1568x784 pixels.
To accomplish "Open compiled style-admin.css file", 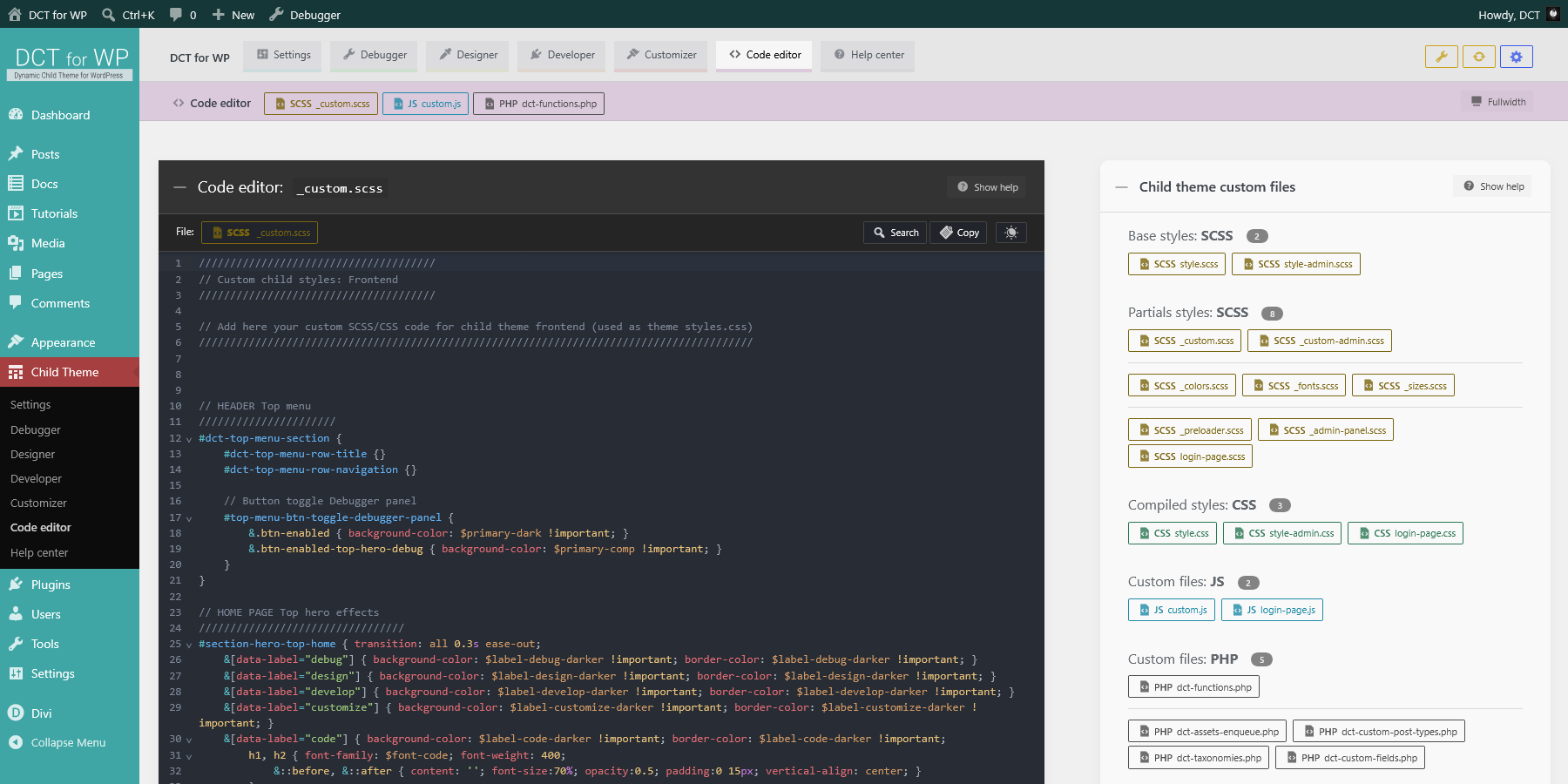I will (1282, 533).
